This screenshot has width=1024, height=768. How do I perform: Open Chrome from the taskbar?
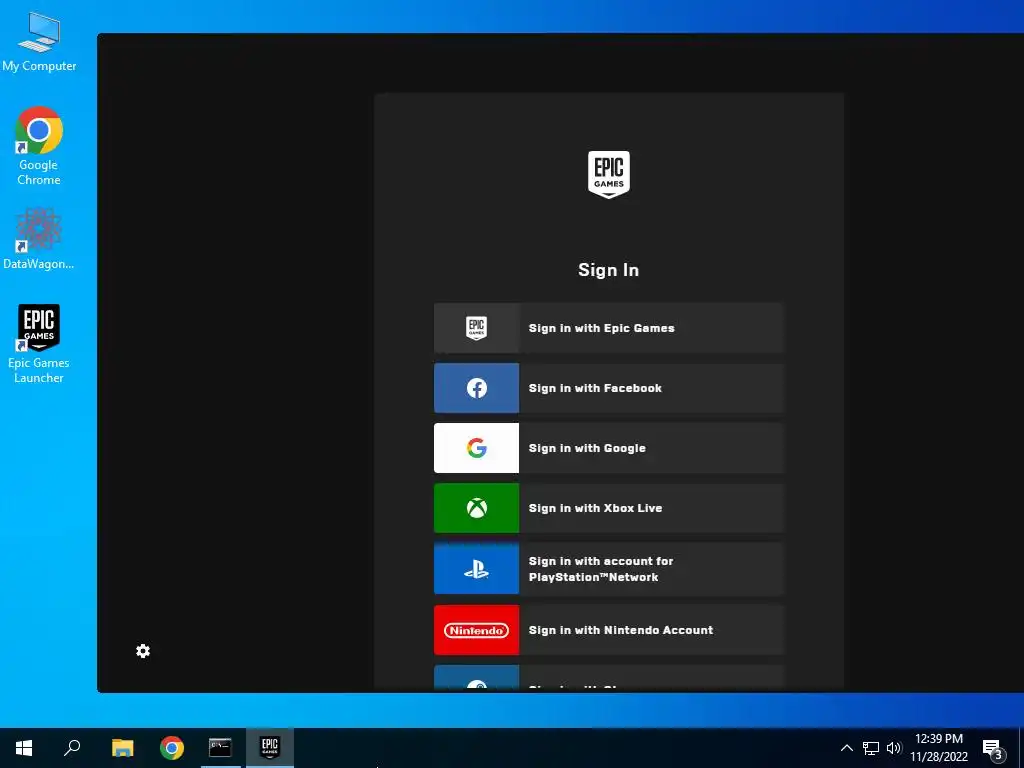coord(172,748)
